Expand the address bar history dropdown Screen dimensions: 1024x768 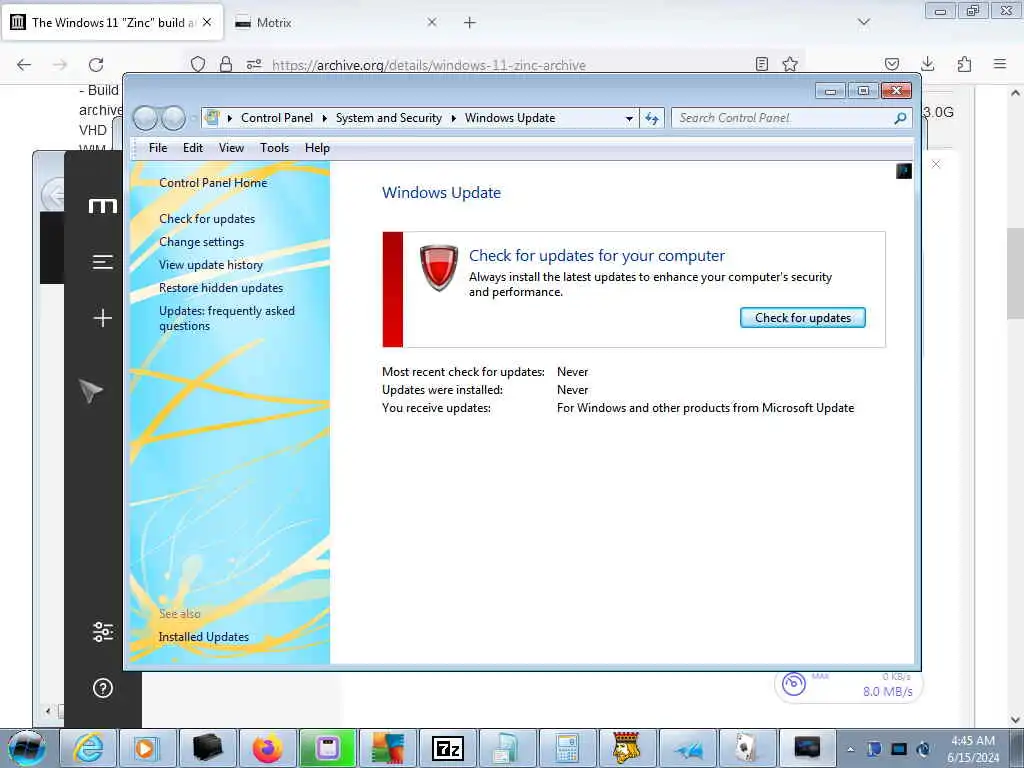click(629, 119)
